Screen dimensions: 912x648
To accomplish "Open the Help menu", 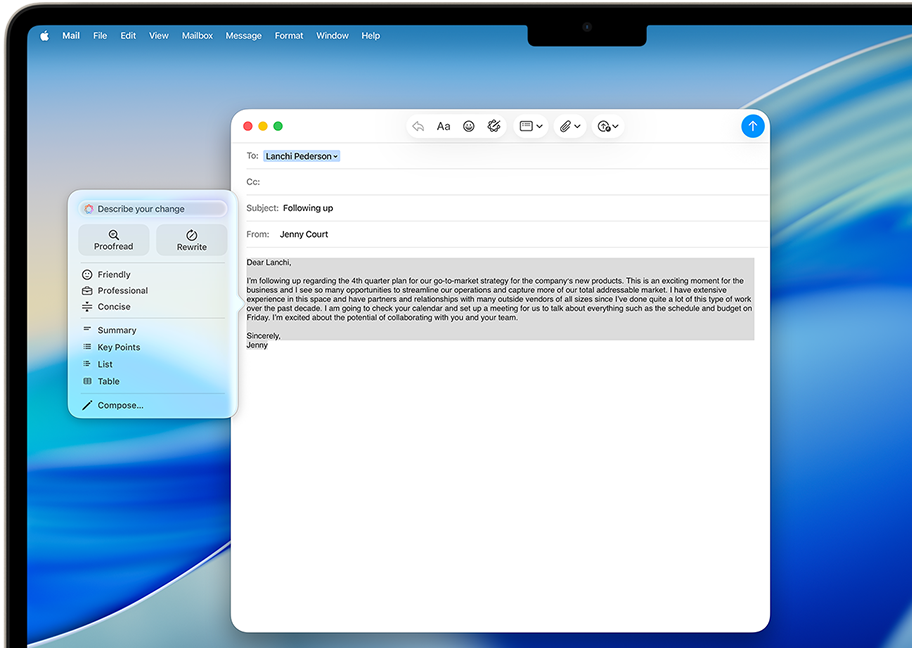I will (x=370, y=35).
